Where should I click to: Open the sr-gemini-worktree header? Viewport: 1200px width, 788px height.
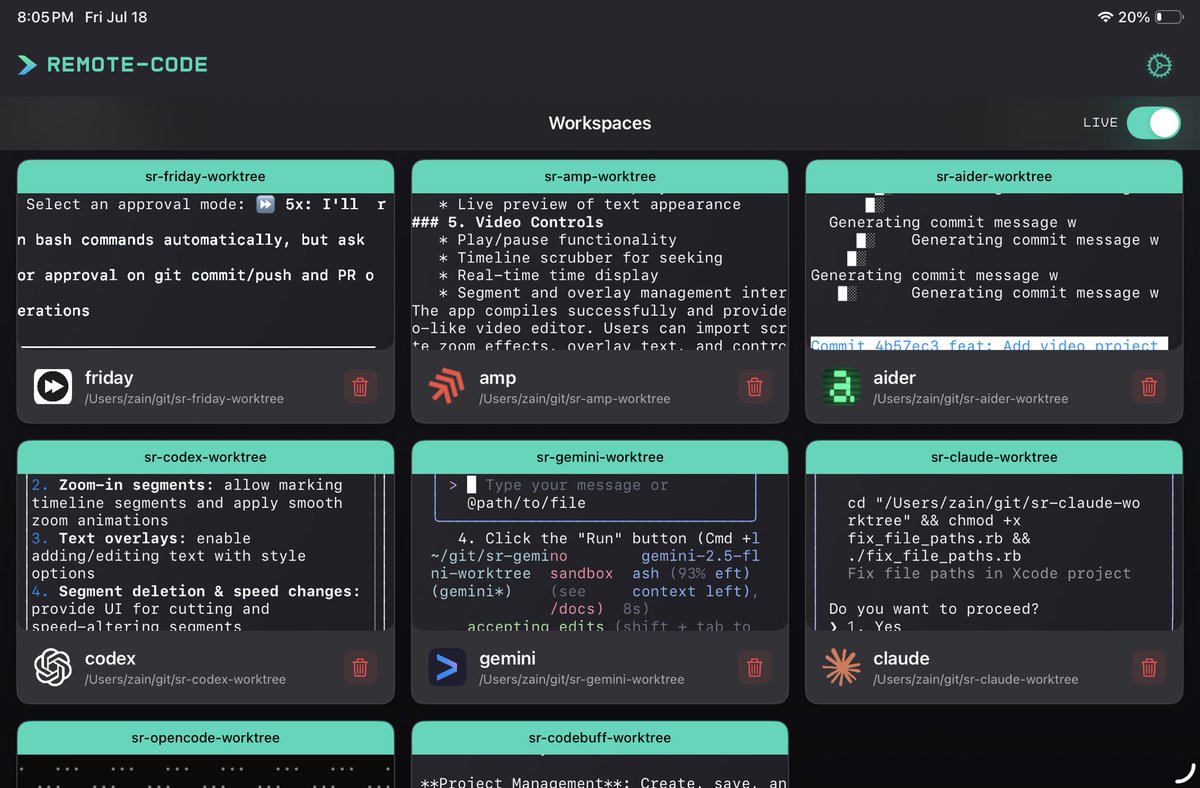point(600,457)
